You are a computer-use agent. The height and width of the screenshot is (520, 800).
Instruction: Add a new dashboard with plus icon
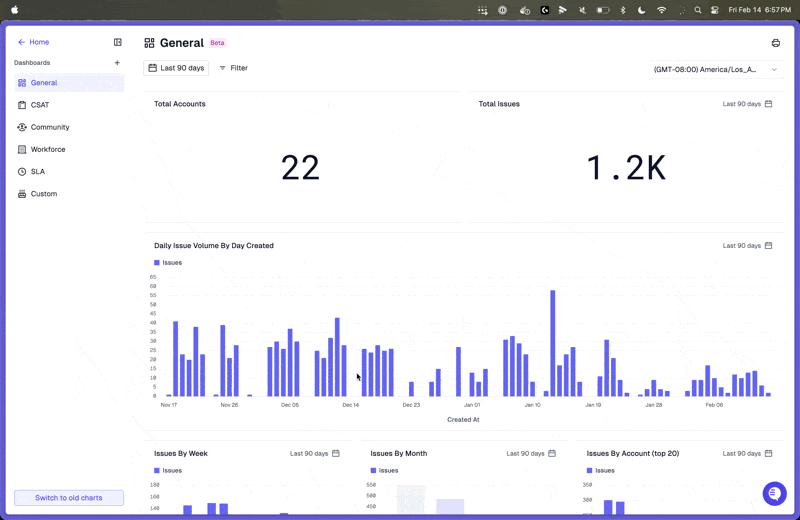[x=117, y=63]
